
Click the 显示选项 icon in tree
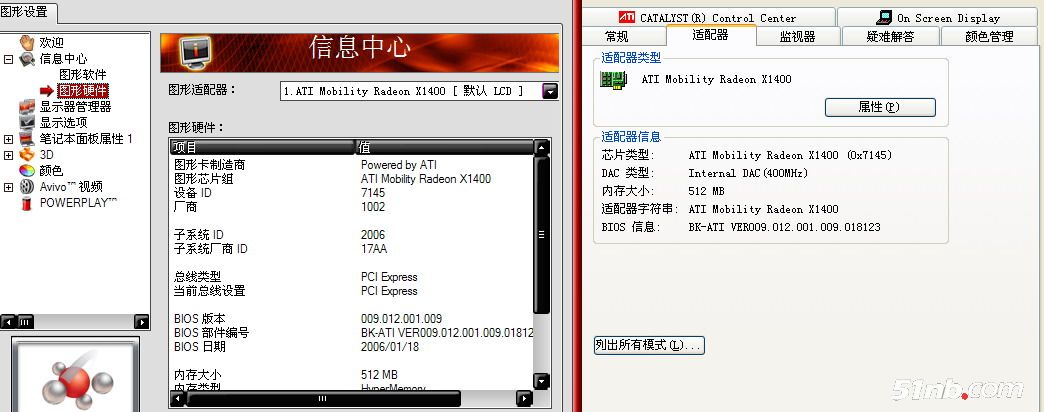[27, 122]
